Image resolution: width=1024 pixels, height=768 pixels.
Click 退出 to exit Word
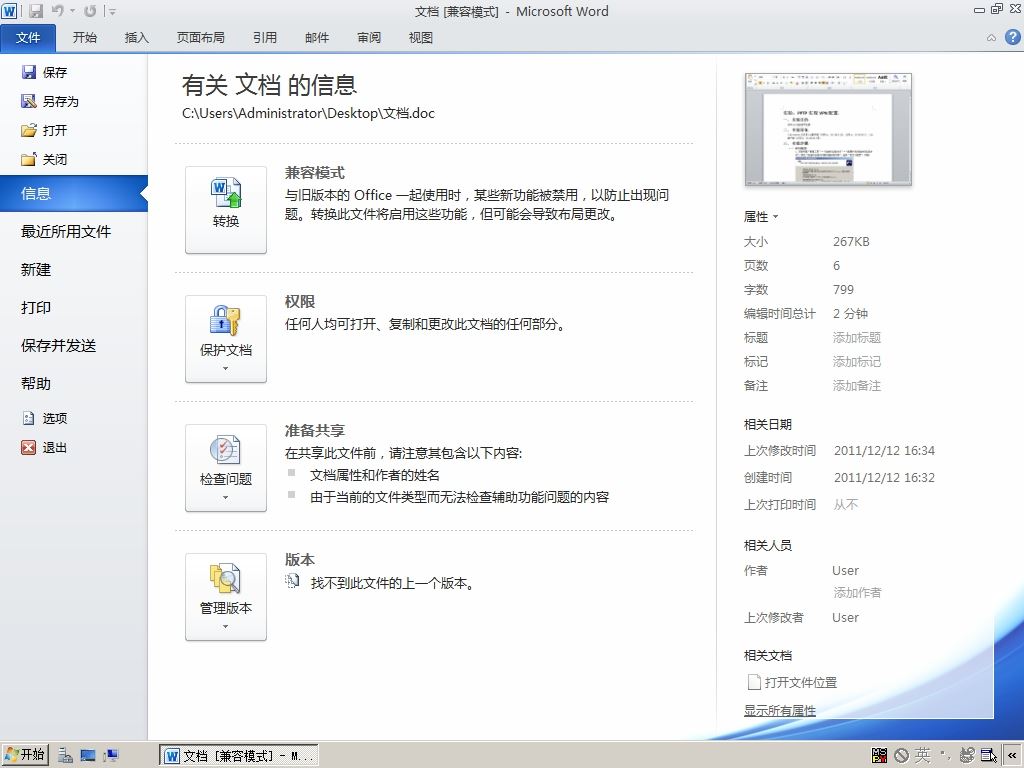[x=44, y=447]
